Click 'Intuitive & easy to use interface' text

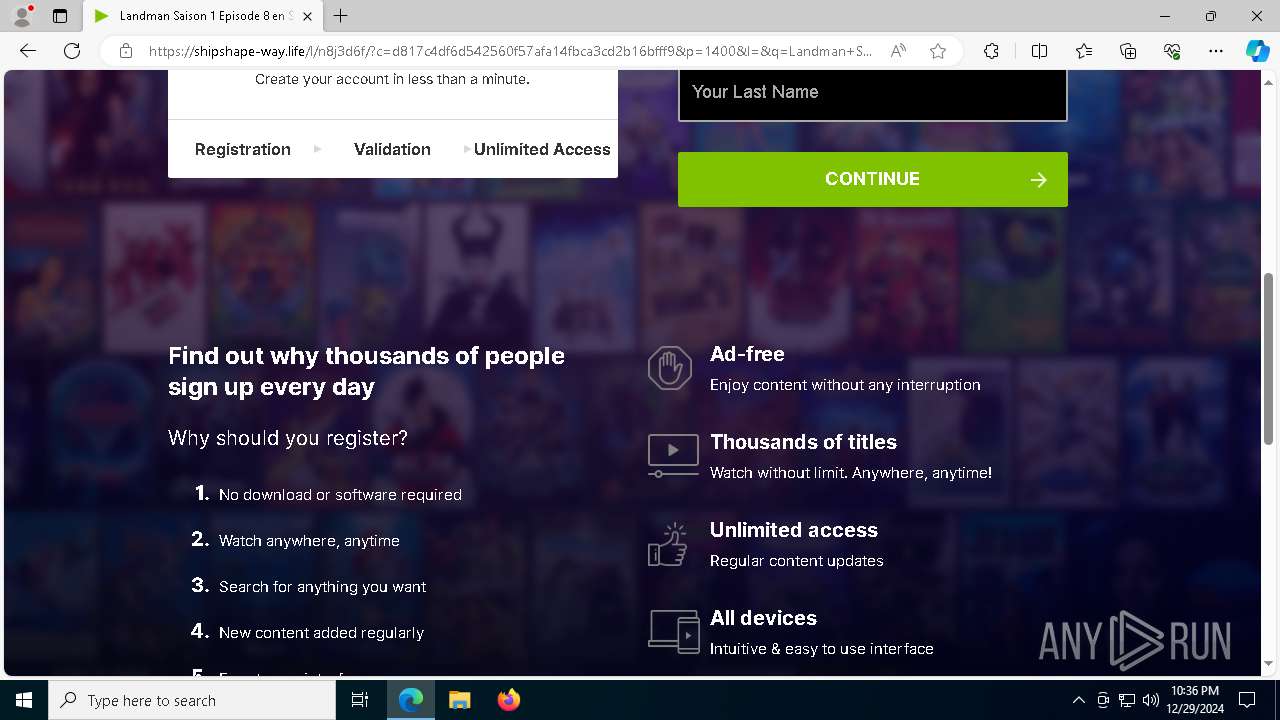(822, 649)
